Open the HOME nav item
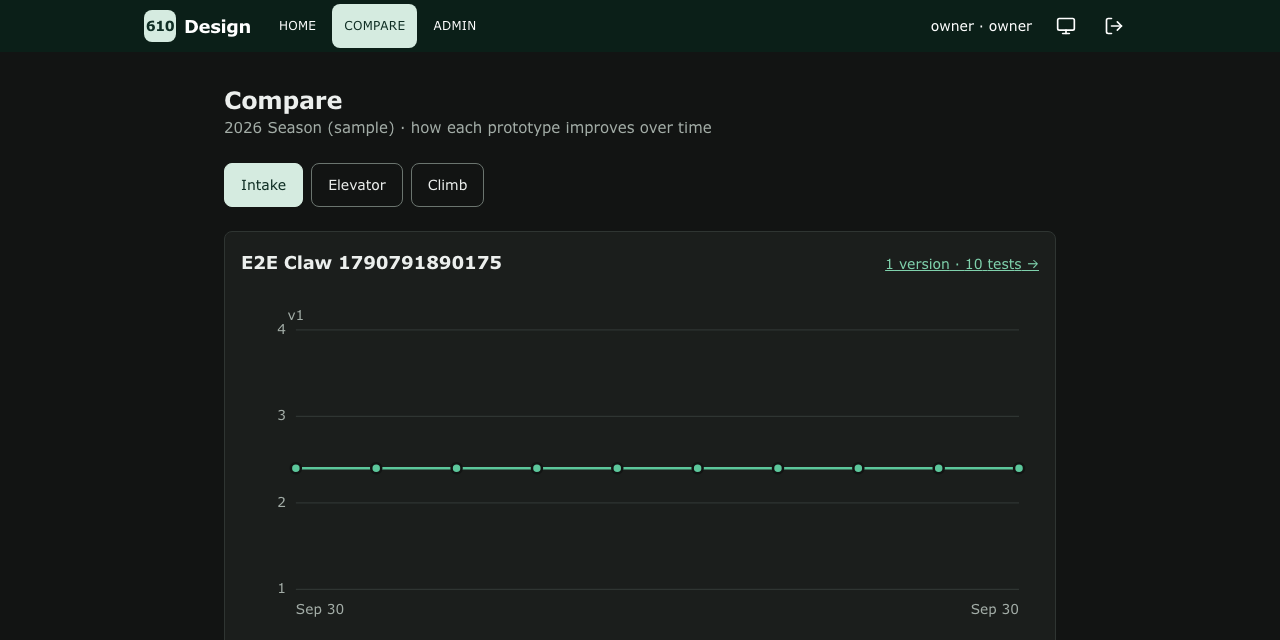The image size is (1280, 640). [x=297, y=26]
